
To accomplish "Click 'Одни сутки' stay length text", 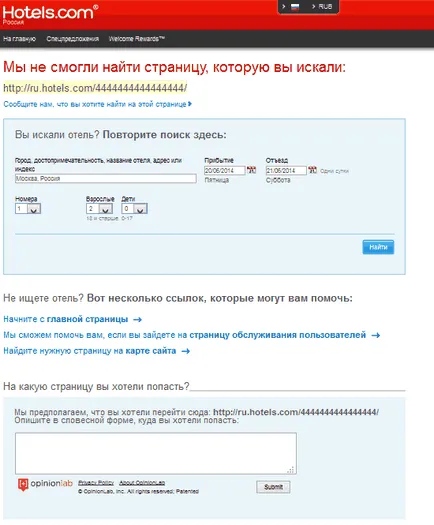I will coord(334,171).
